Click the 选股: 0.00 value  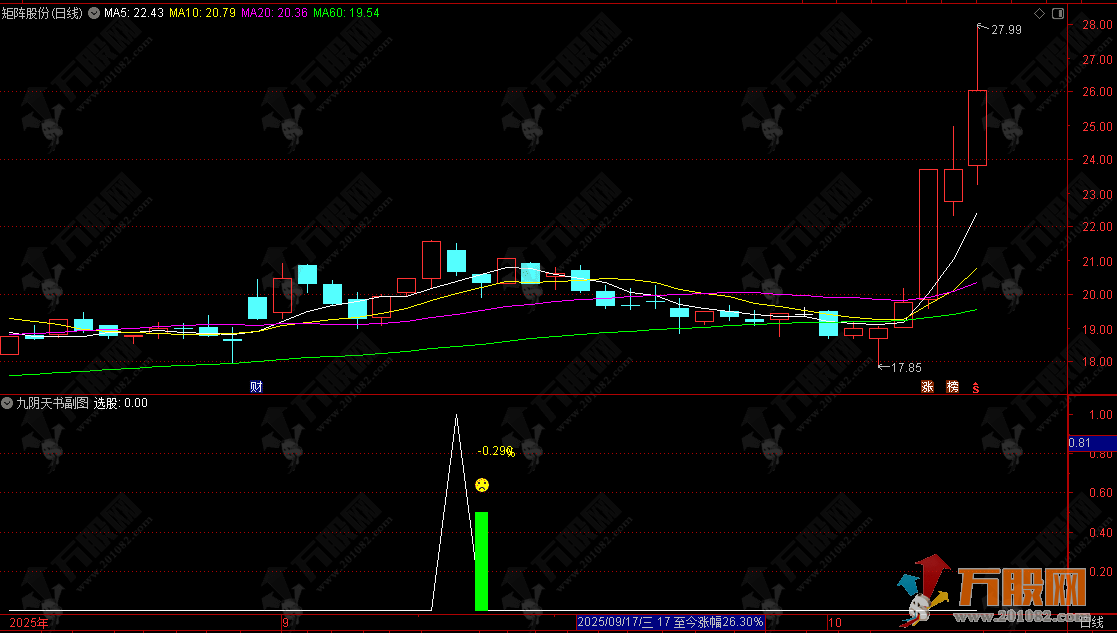120,403
